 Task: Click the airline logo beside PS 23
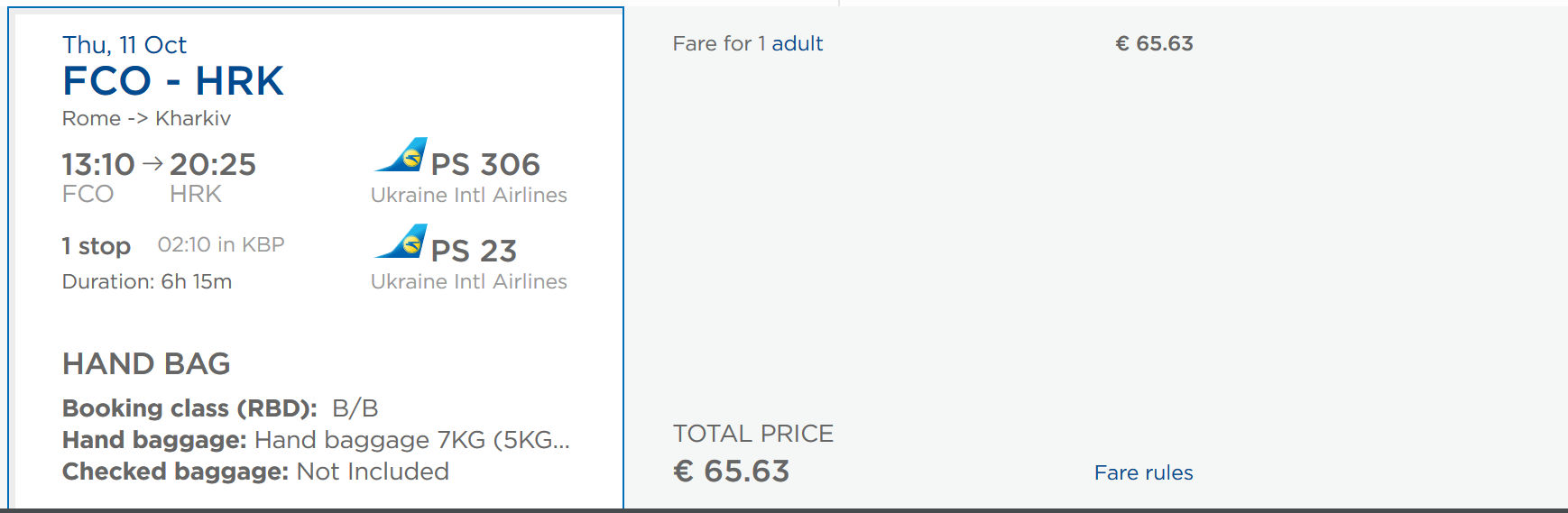(x=401, y=242)
